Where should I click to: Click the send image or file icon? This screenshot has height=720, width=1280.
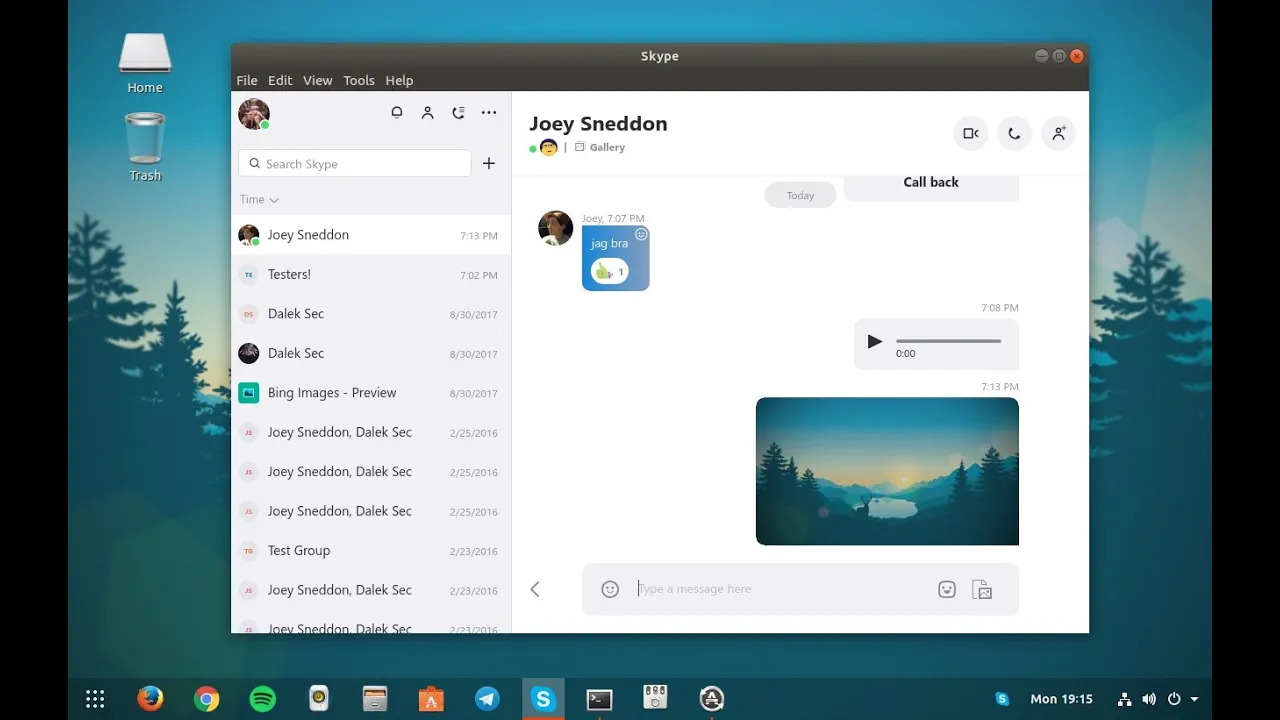[982, 589]
